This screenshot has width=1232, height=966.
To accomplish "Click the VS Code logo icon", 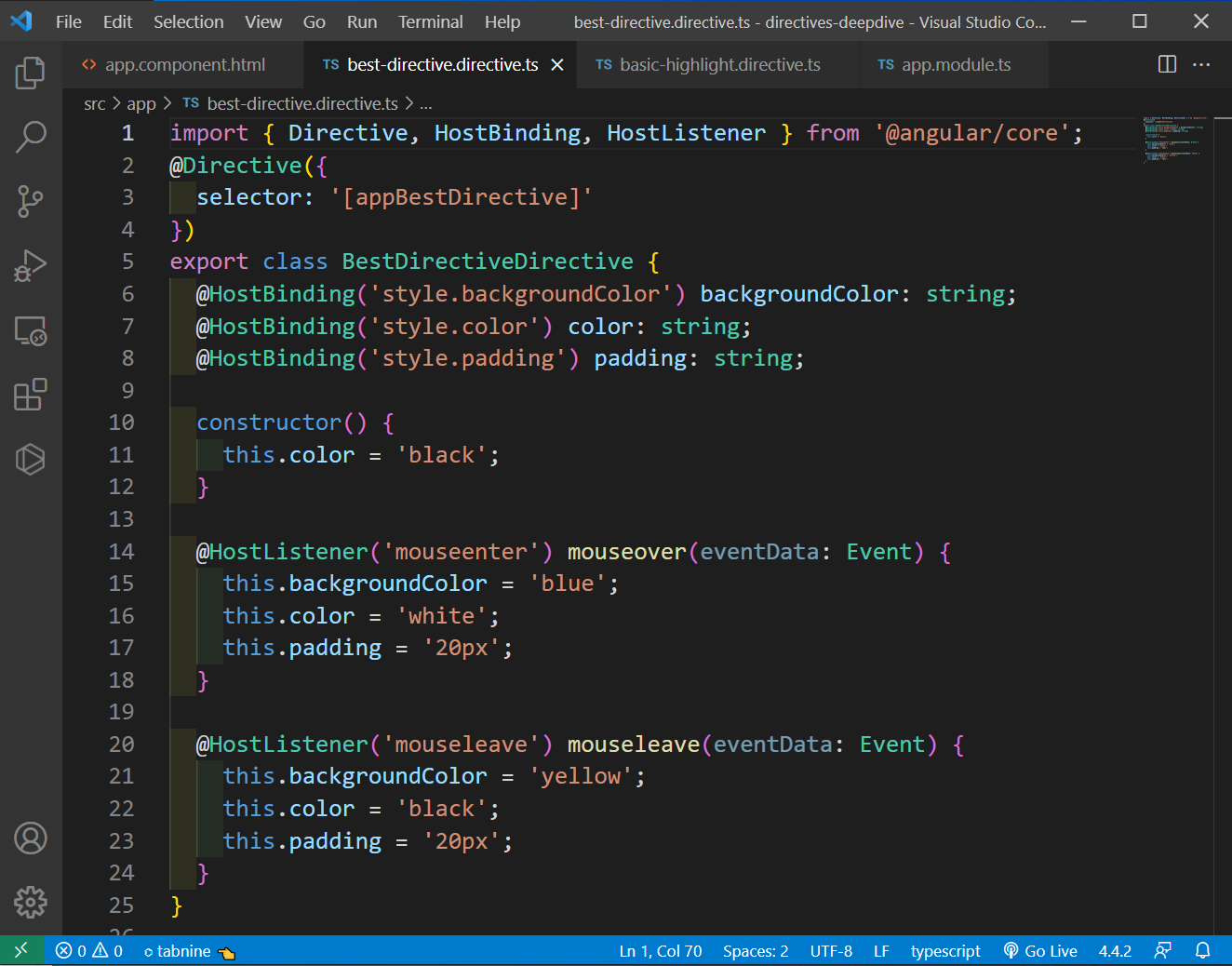I will [x=21, y=20].
